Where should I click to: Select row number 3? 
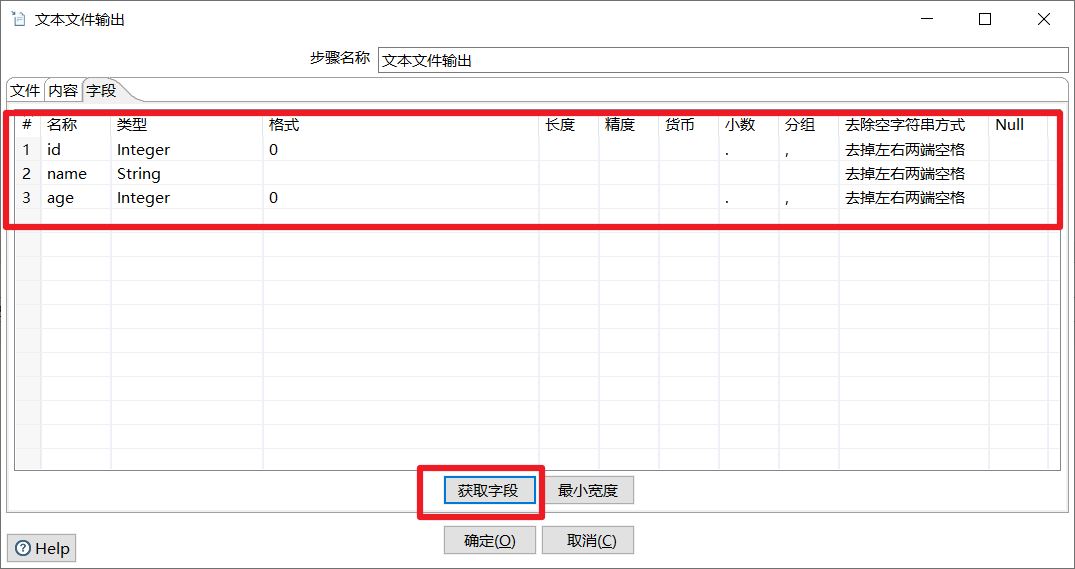tap(27, 198)
